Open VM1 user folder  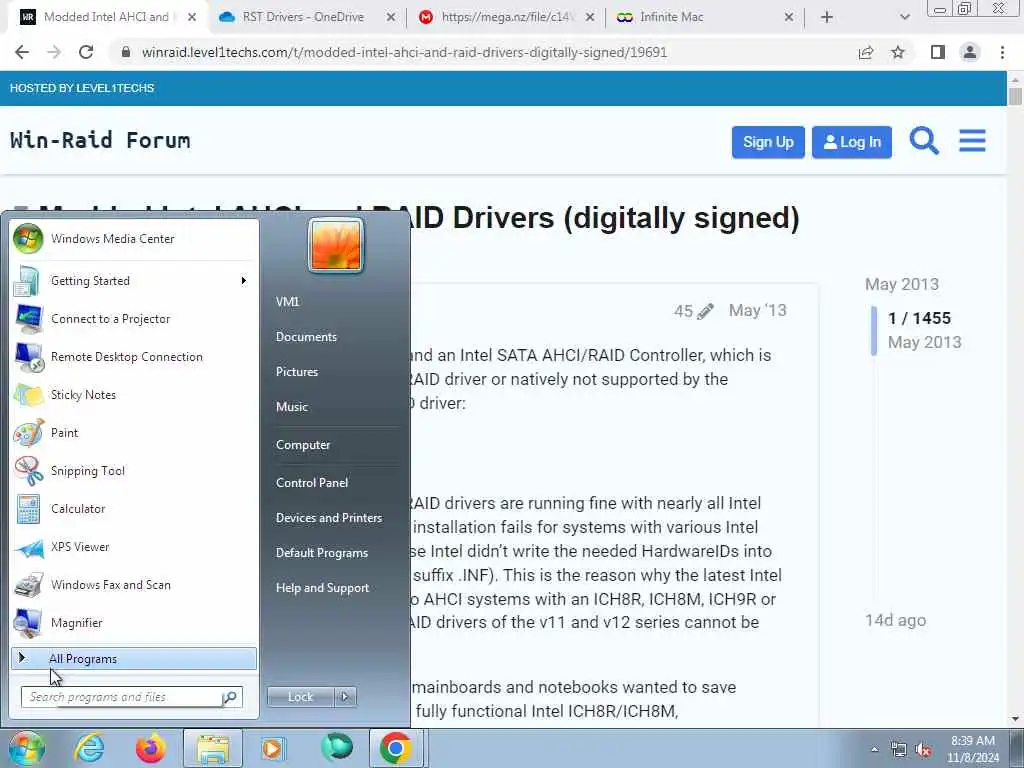coord(287,302)
